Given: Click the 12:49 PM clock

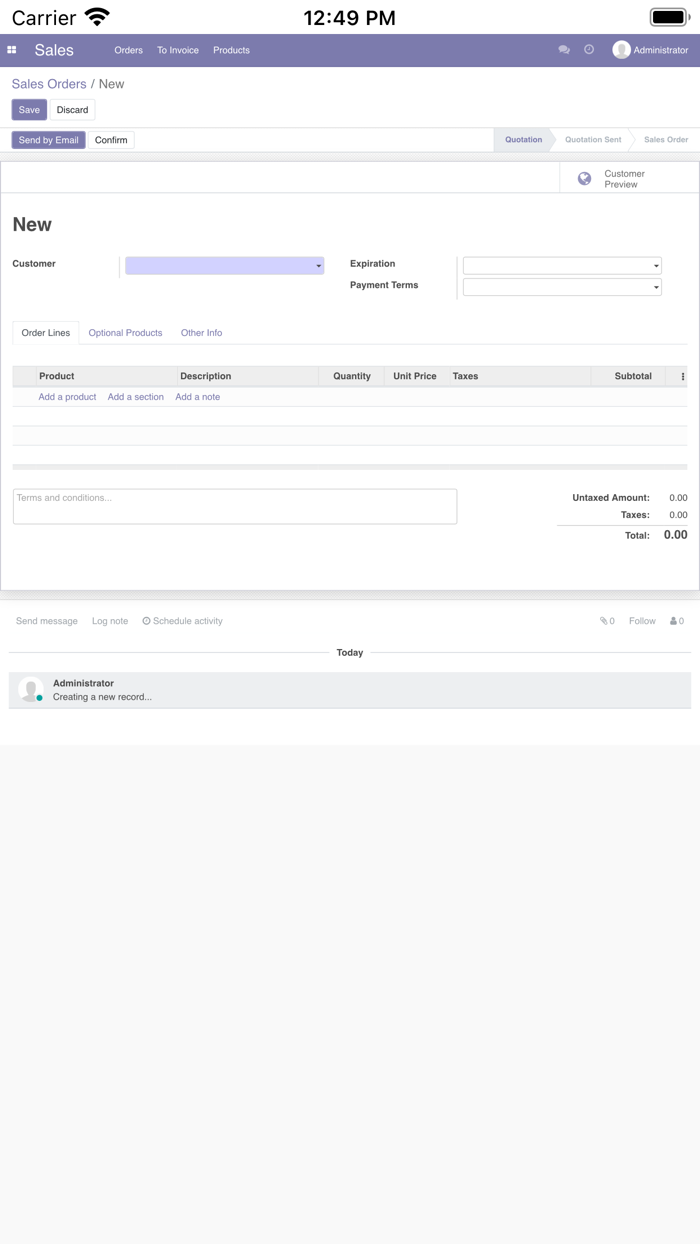Looking at the screenshot, I should pos(350,17).
